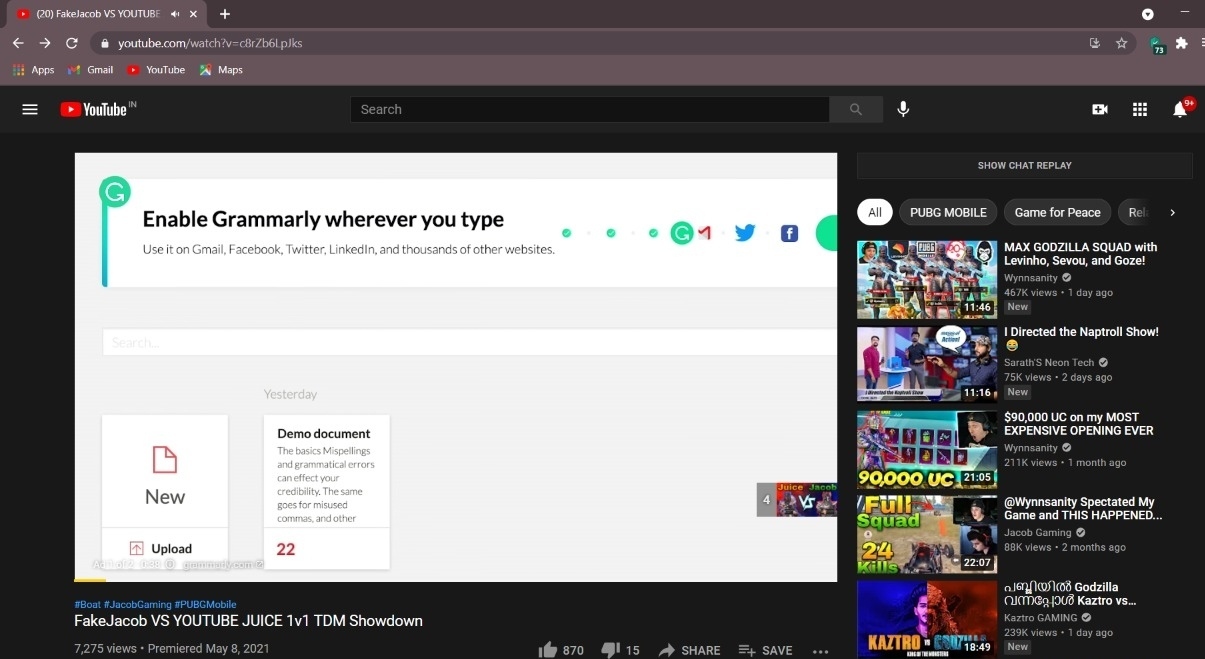This screenshot has width=1205, height=659.
Task: Click the video title FakeJacob VS YOUTUBE JUICE
Action: pyautogui.click(x=248, y=621)
